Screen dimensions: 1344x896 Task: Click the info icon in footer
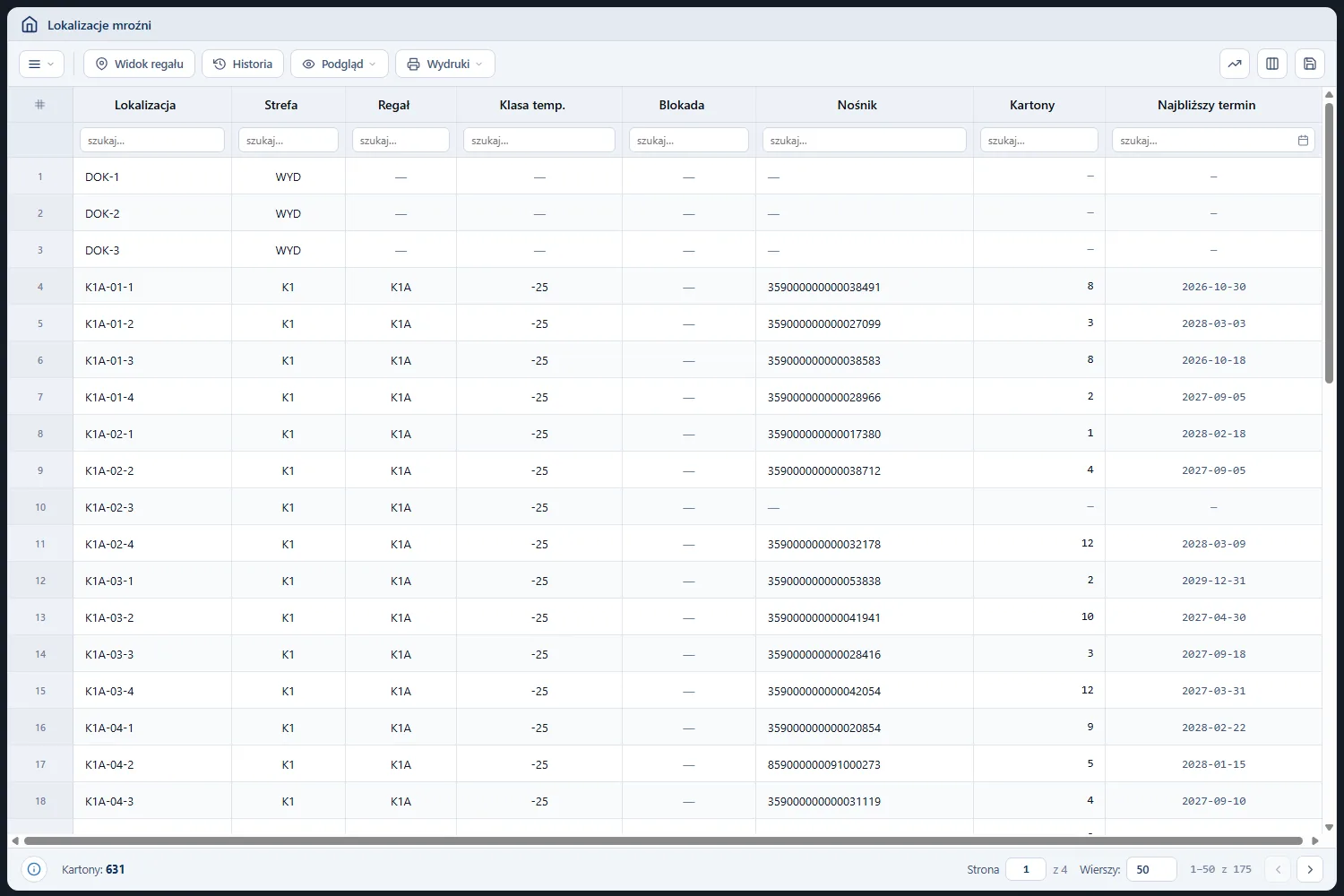34,869
